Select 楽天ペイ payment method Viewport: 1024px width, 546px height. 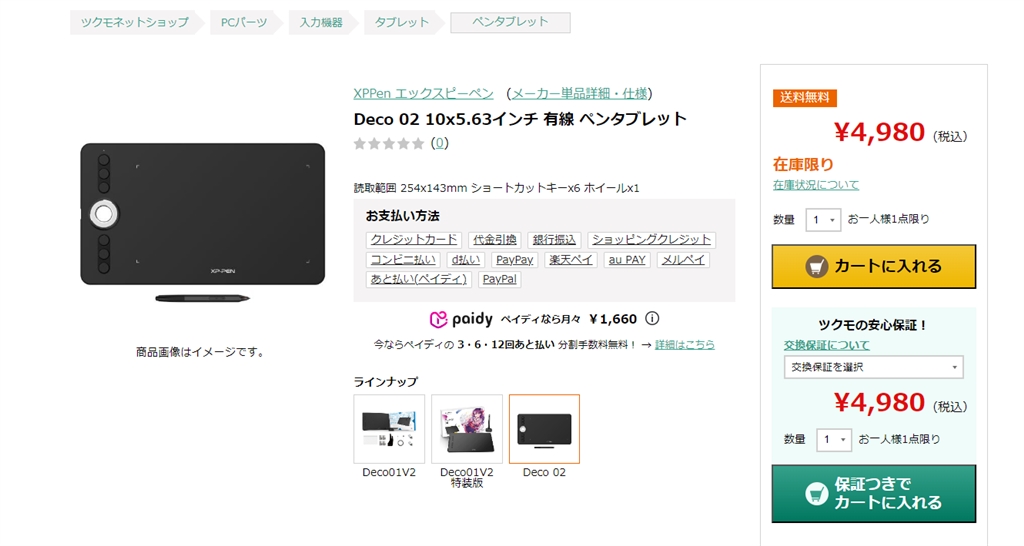[570, 259]
